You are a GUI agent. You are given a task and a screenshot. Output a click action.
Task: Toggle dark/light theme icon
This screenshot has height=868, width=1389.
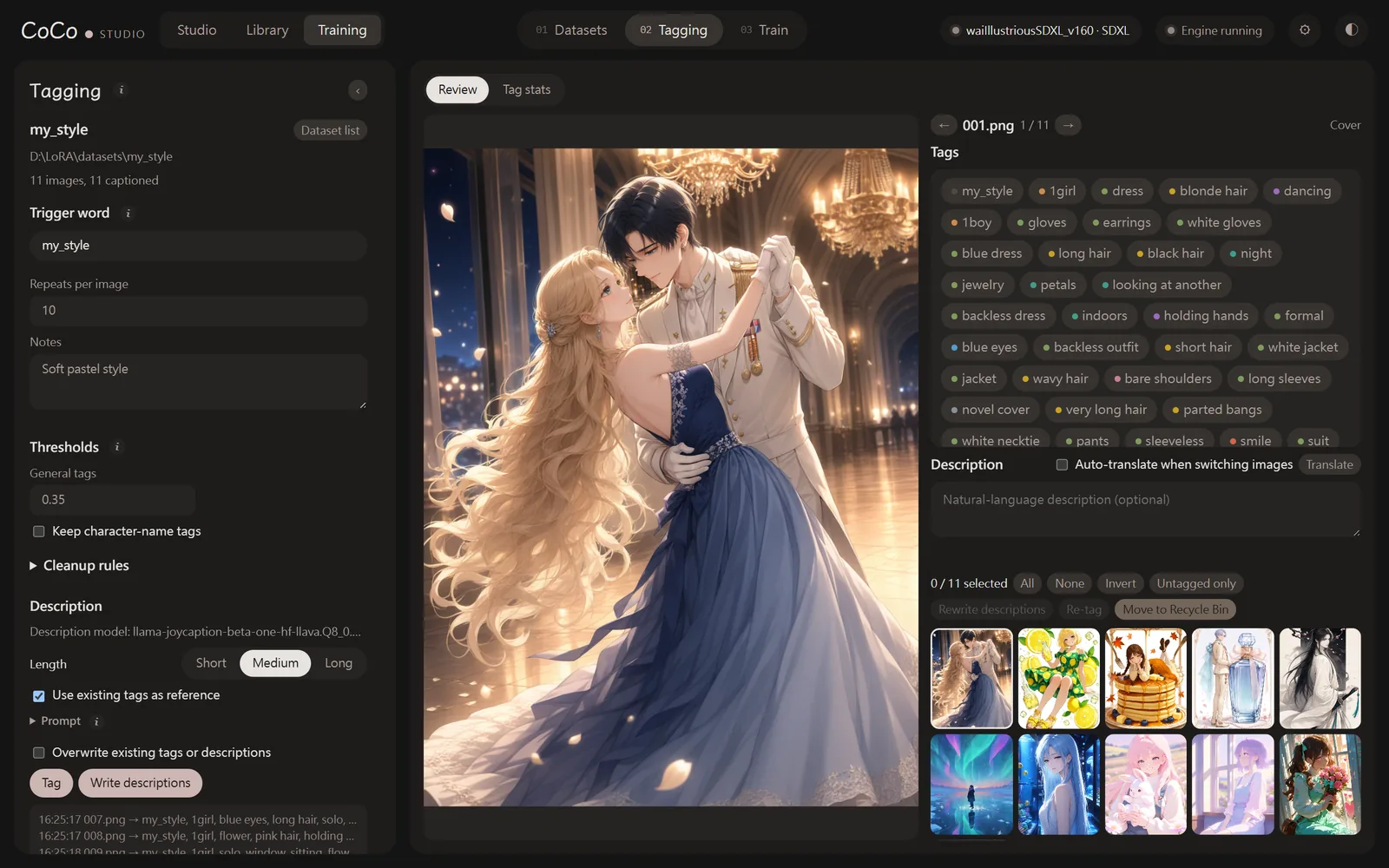1351,30
